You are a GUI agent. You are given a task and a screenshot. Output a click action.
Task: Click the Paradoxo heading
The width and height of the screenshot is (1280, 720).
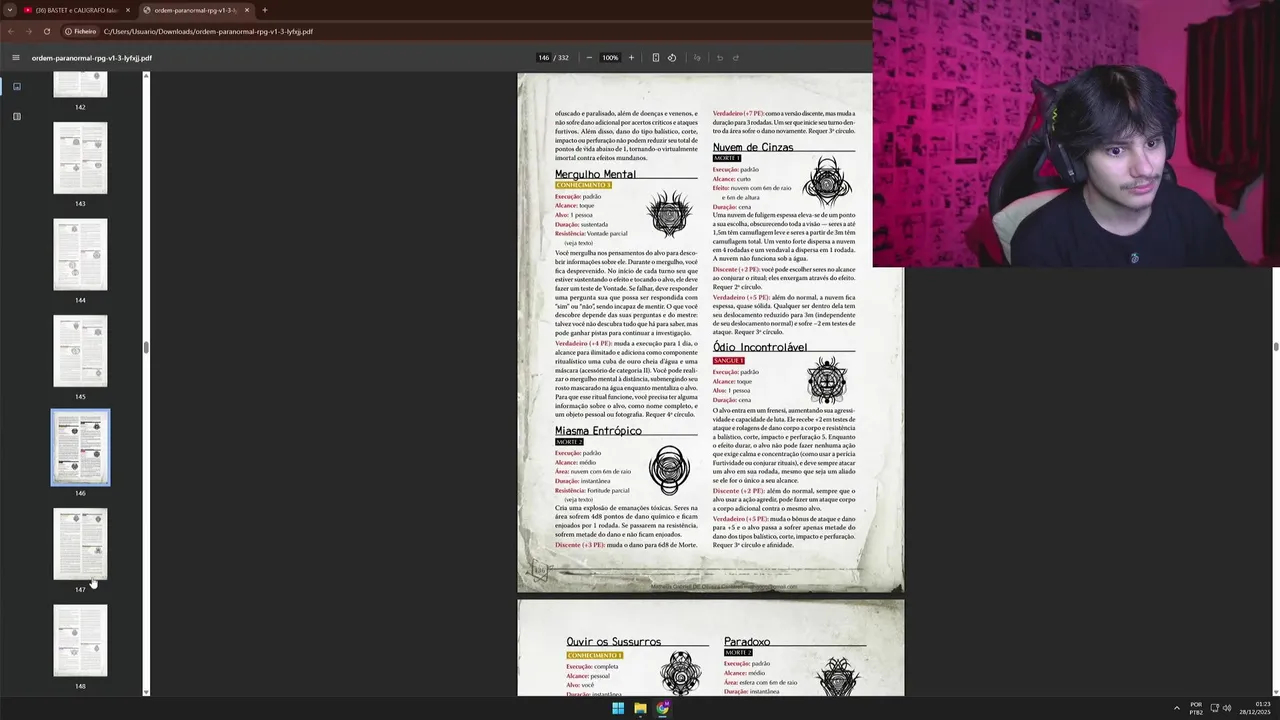pyautogui.click(x=747, y=642)
